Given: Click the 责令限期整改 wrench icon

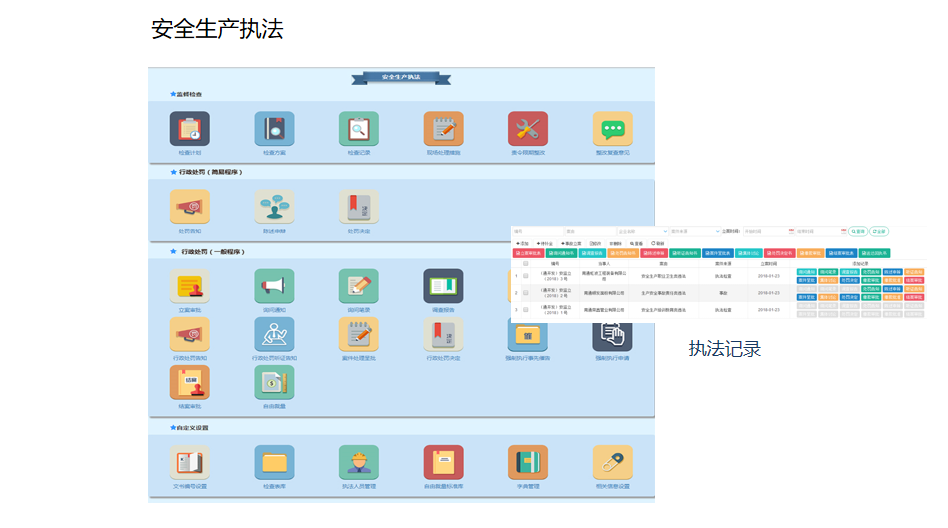Looking at the screenshot, I should coord(527,129).
